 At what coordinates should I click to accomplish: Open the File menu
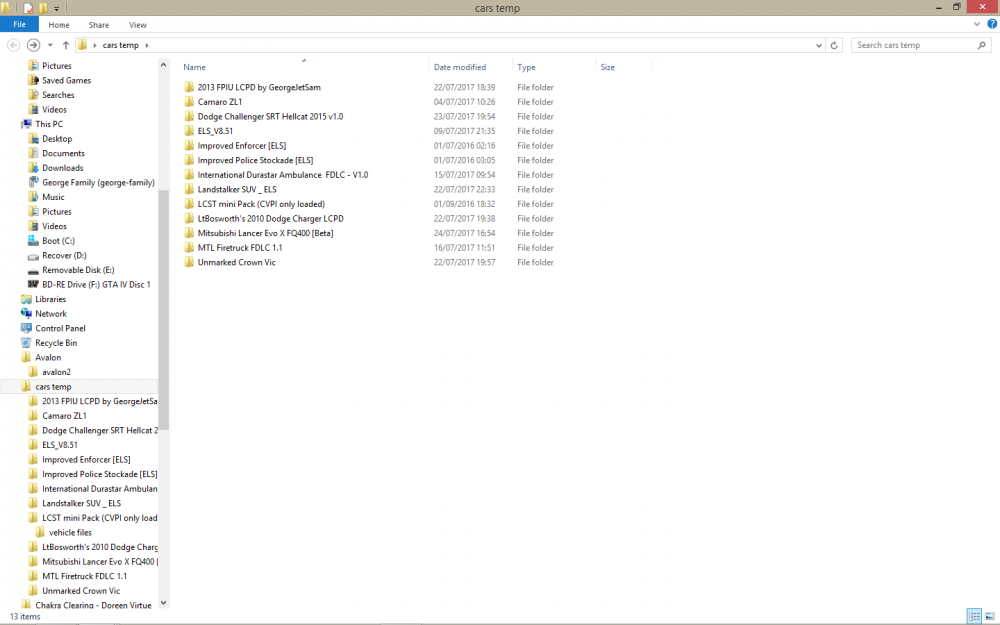pyautogui.click(x=19, y=24)
